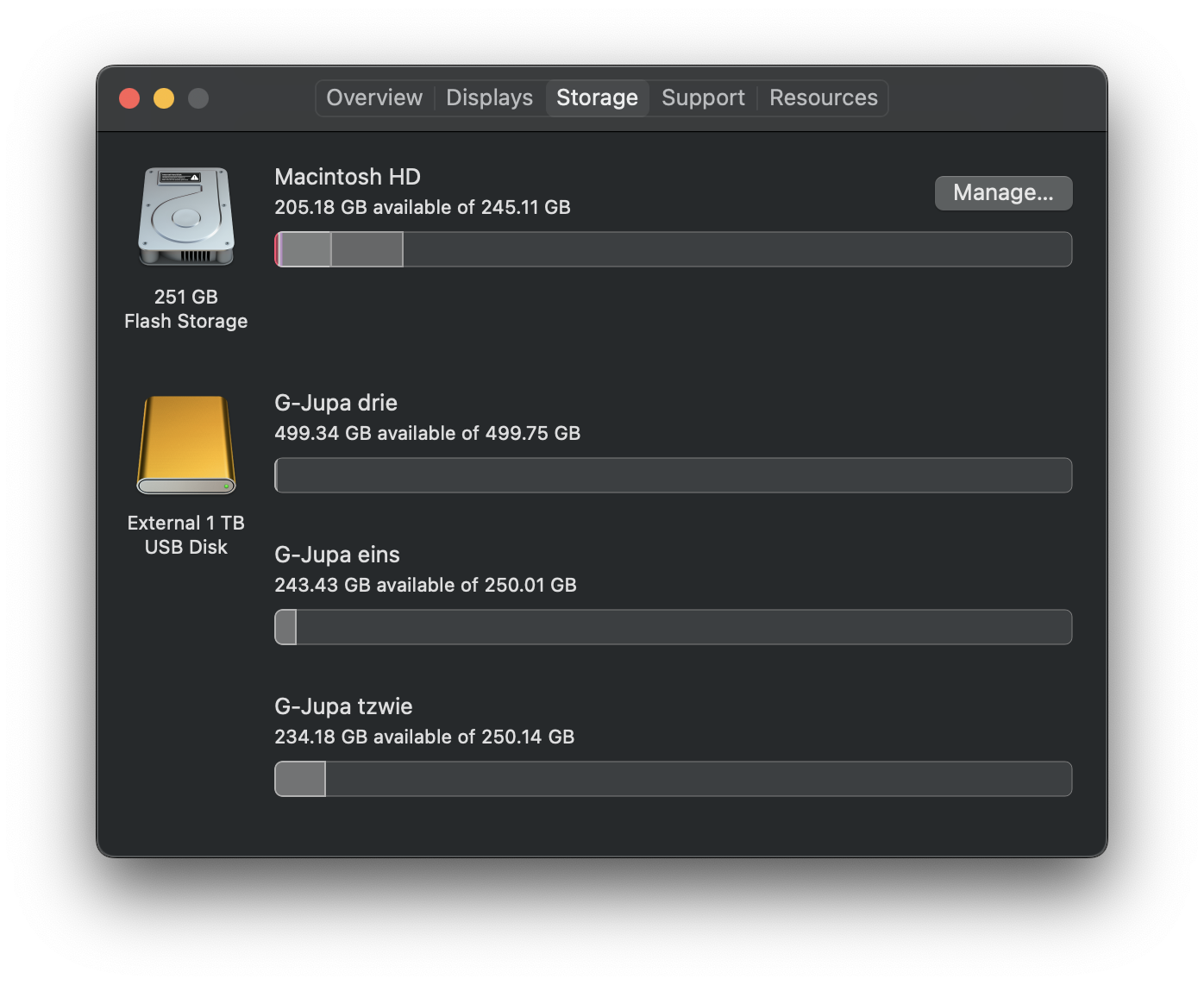Click the G-Jupa drie storage usage bar
Screen dimensions: 1204x985
coord(673,475)
